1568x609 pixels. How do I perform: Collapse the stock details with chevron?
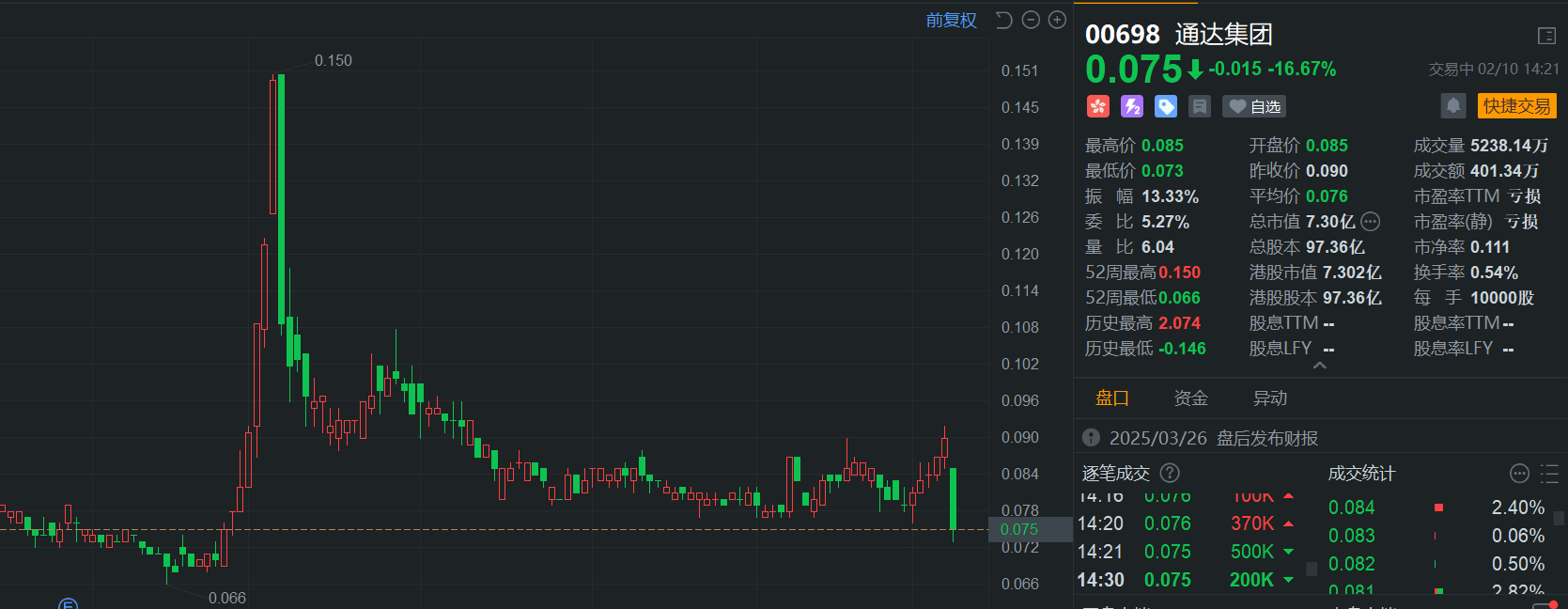tap(1320, 366)
